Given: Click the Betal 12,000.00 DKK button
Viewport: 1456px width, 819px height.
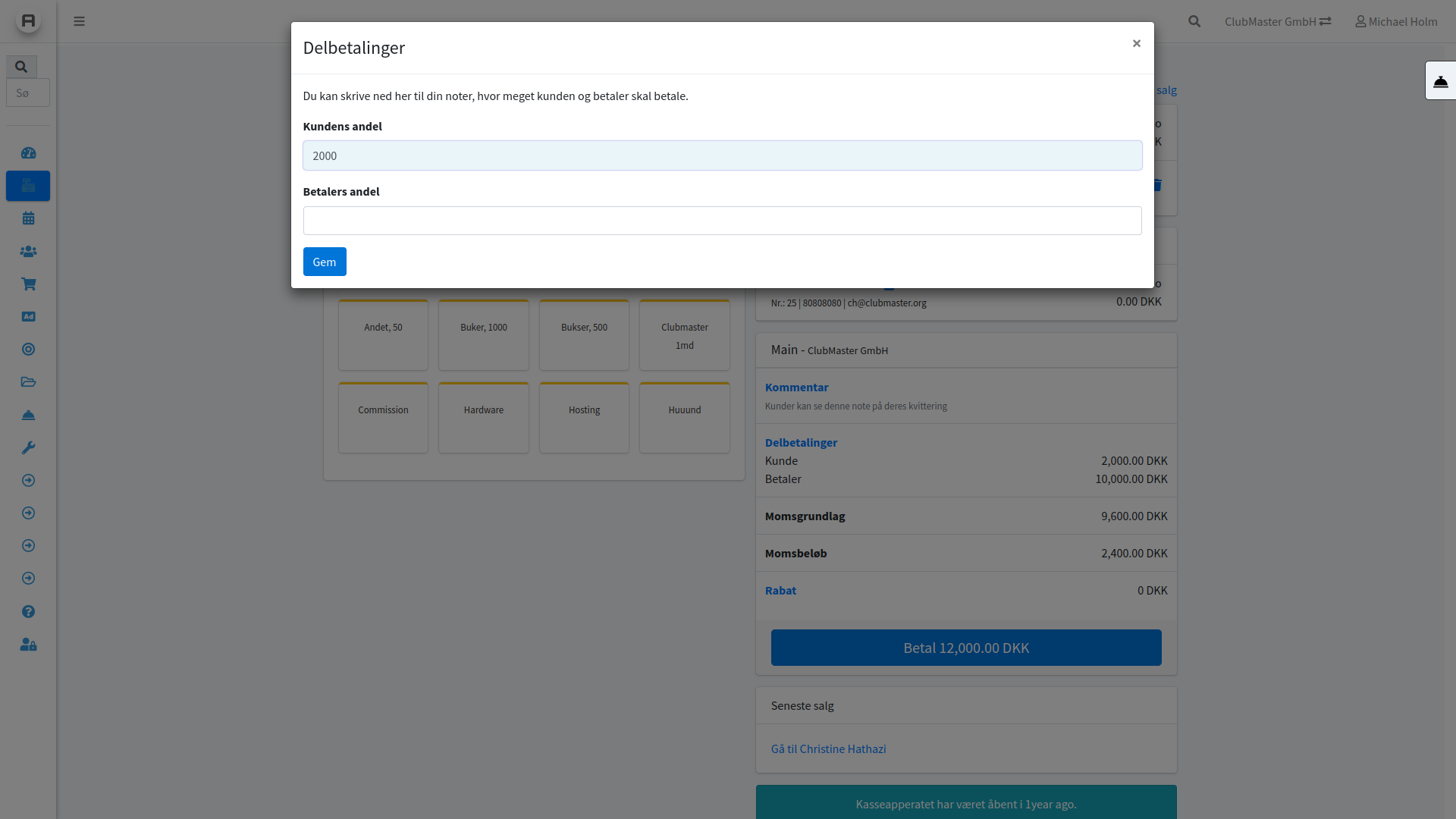Looking at the screenshot, I should click(965, 648).
